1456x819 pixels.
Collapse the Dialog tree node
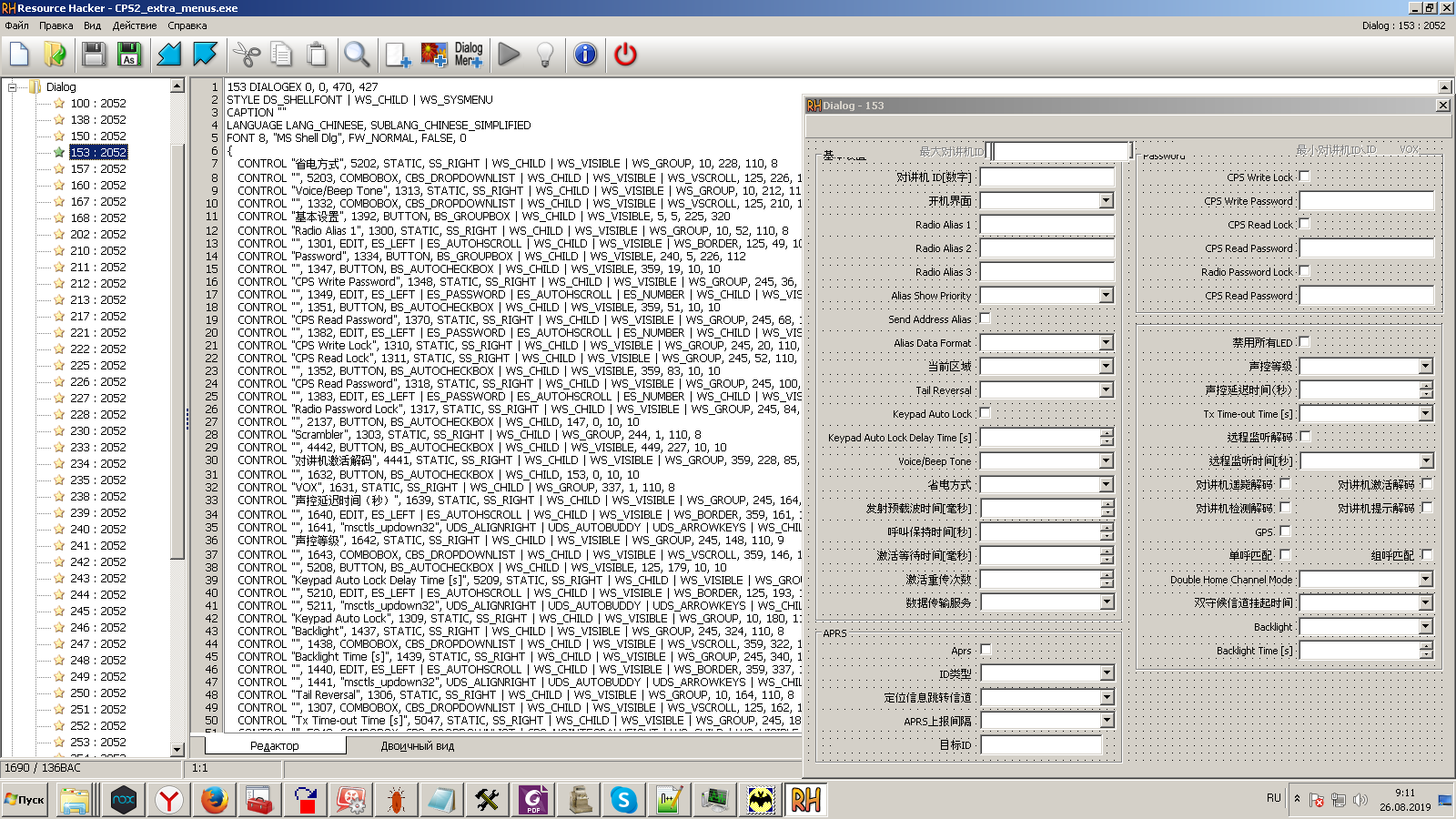pos(13,87)
